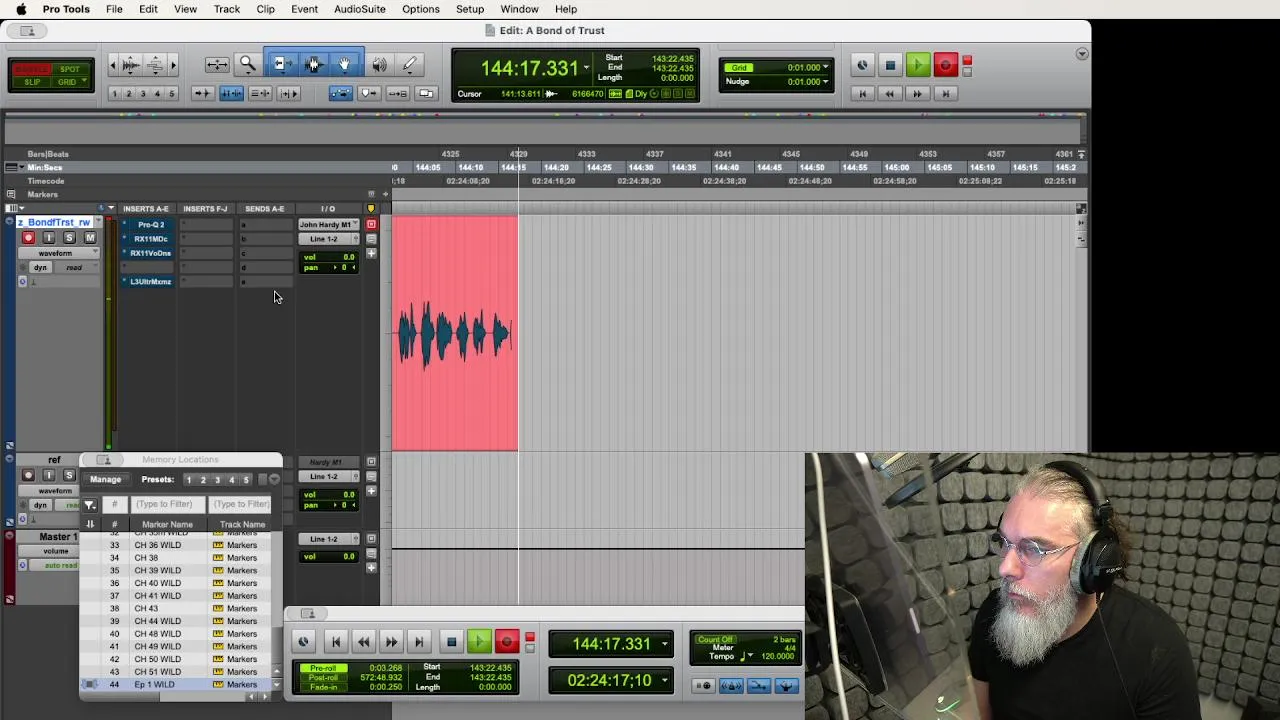Toggle input monitoring on z_BondfTrst_rw track
The height and width of the screenshot is (720, 1280).
(x=48, y=238)
